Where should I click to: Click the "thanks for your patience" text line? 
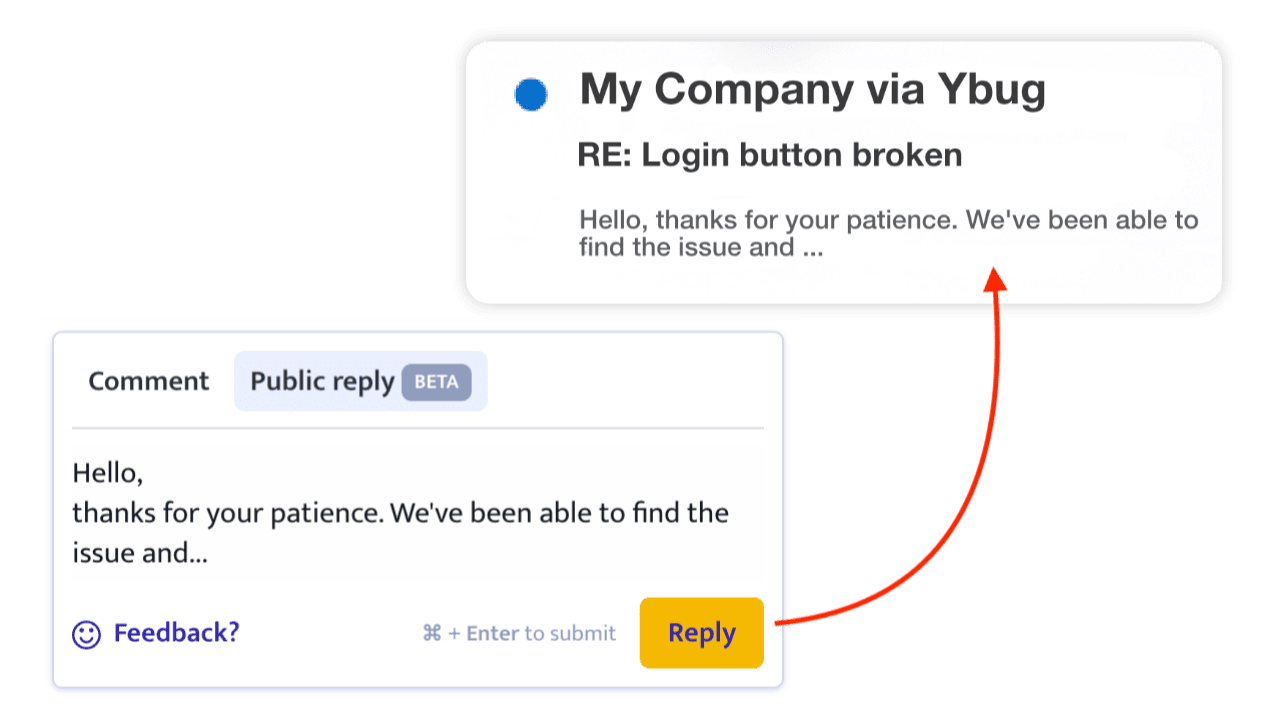[x=400, y=513]
